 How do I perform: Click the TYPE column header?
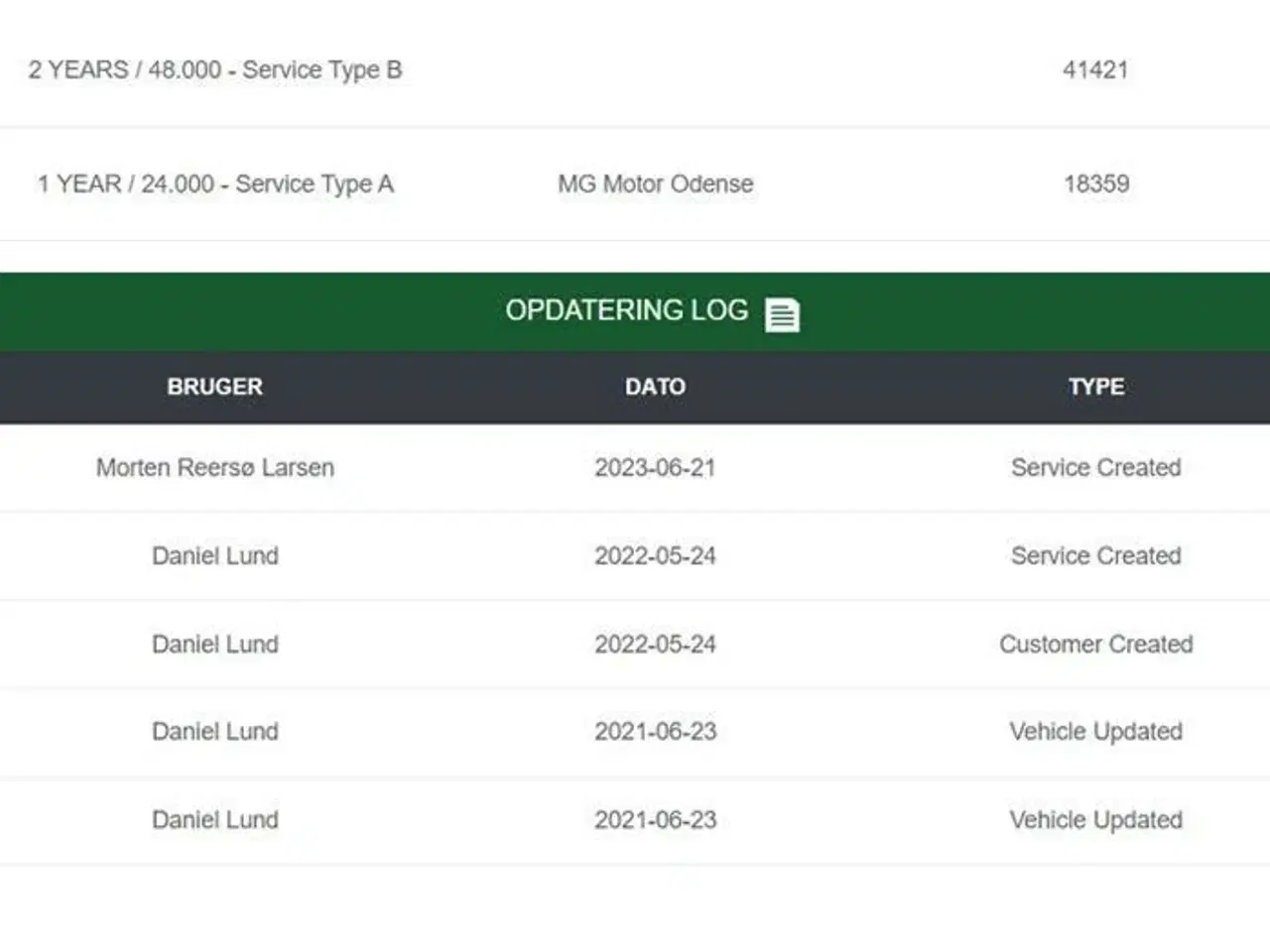pyautogui.click(x=1096, y=387)
